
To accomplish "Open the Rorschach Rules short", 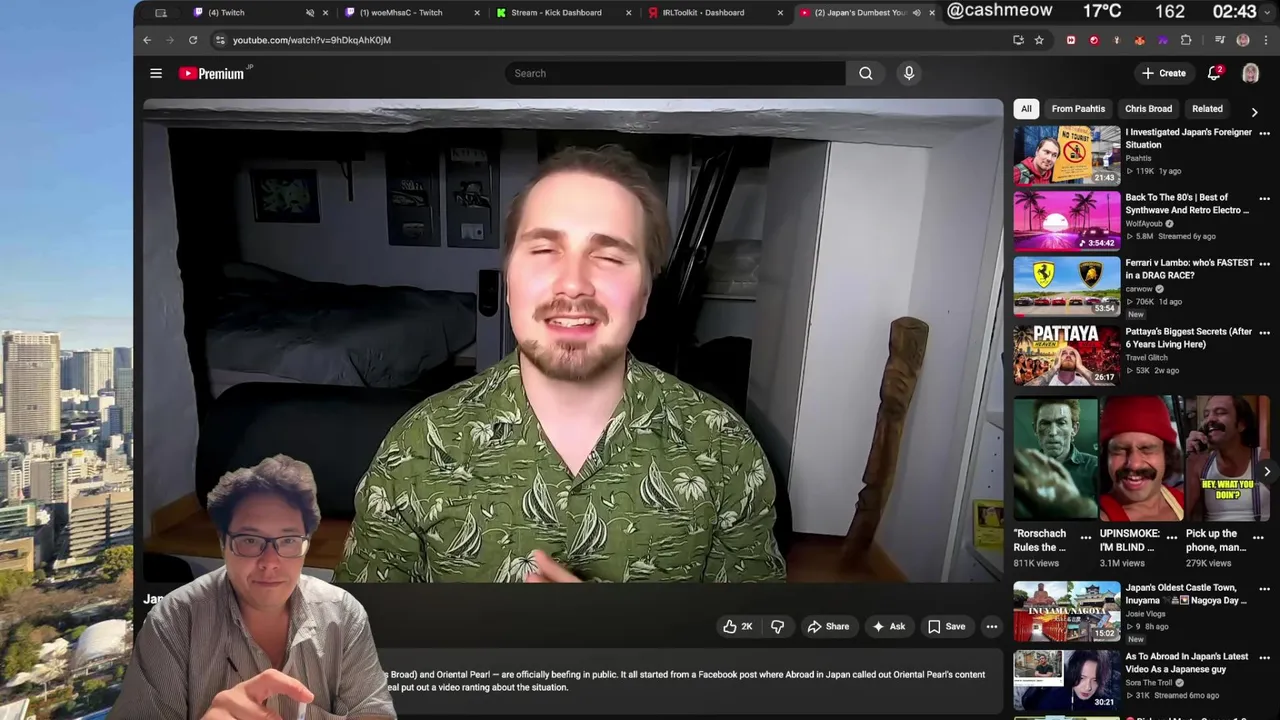I will tap(1055, 458).
